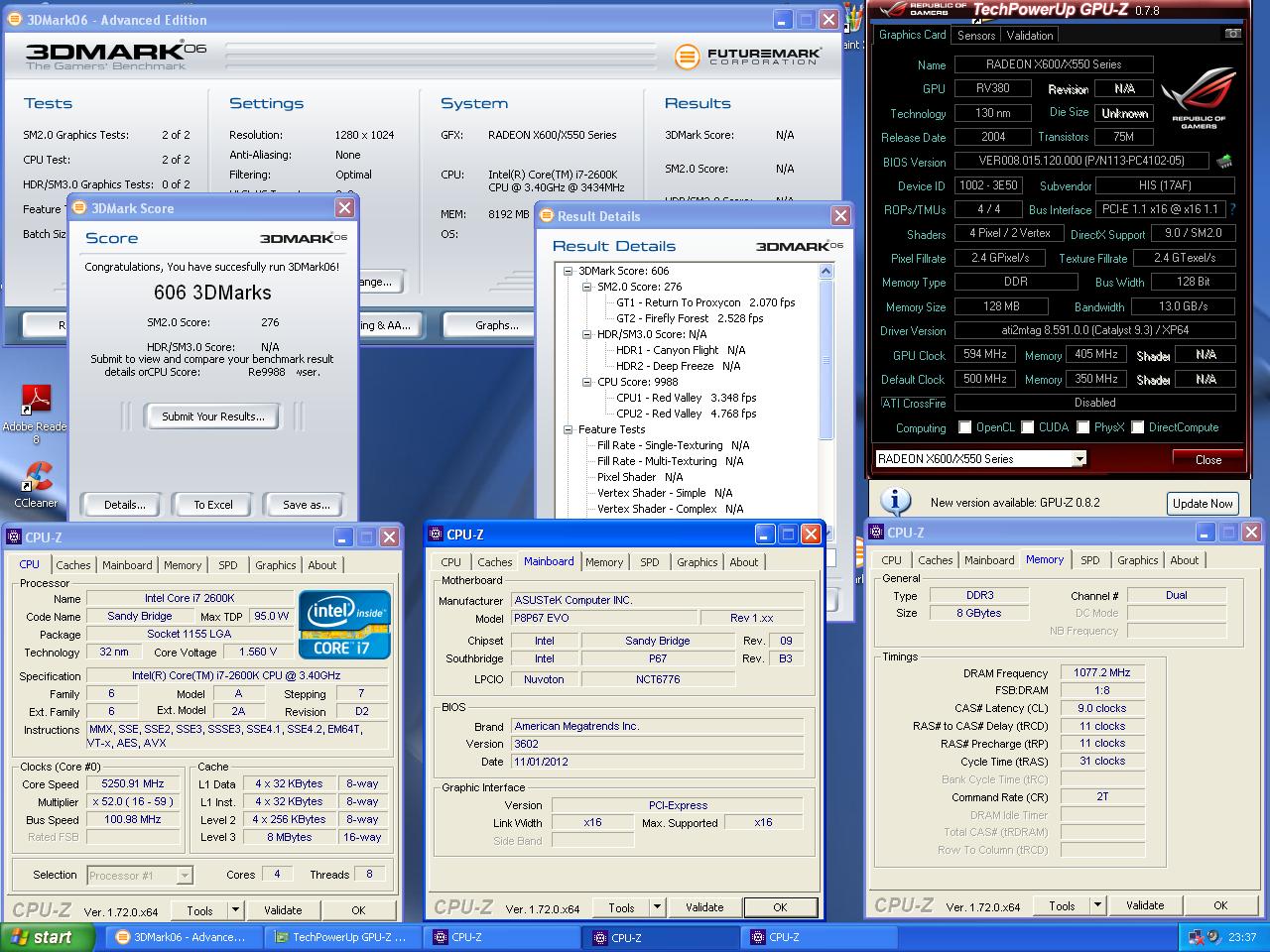Switch to Validation tab in GPU-Z
Screen dimensions: 1270x952
point(1029,35)
